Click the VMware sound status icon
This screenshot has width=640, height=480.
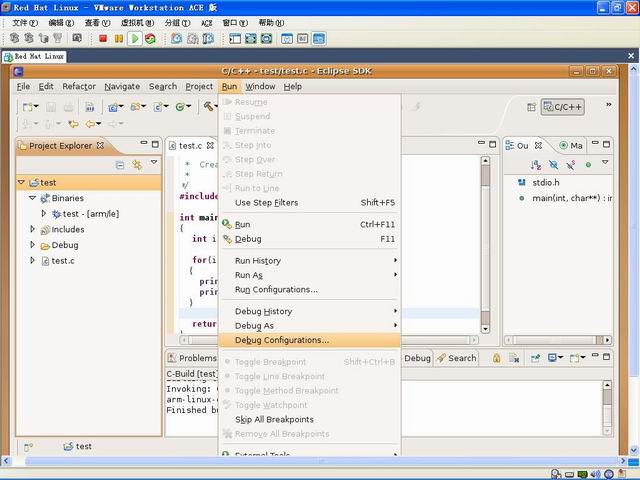pyautogui.click(x=595, y=474)
